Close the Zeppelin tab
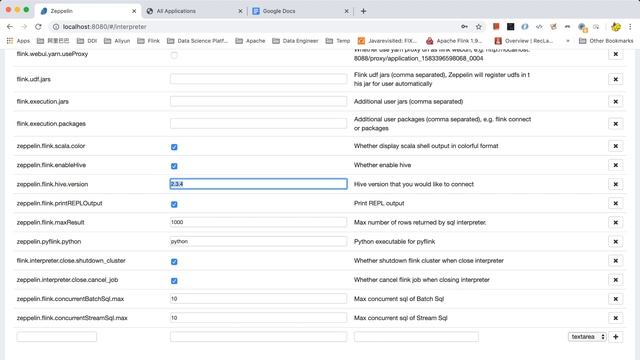The image size is (640, 360). pos(134,11)
